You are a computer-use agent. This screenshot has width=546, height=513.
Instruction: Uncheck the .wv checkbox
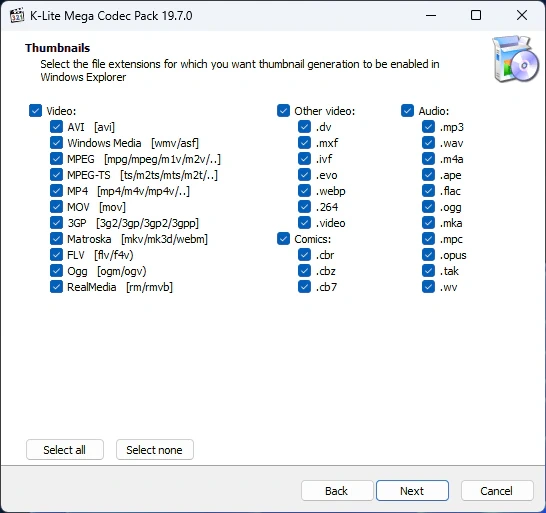point(428,287)
